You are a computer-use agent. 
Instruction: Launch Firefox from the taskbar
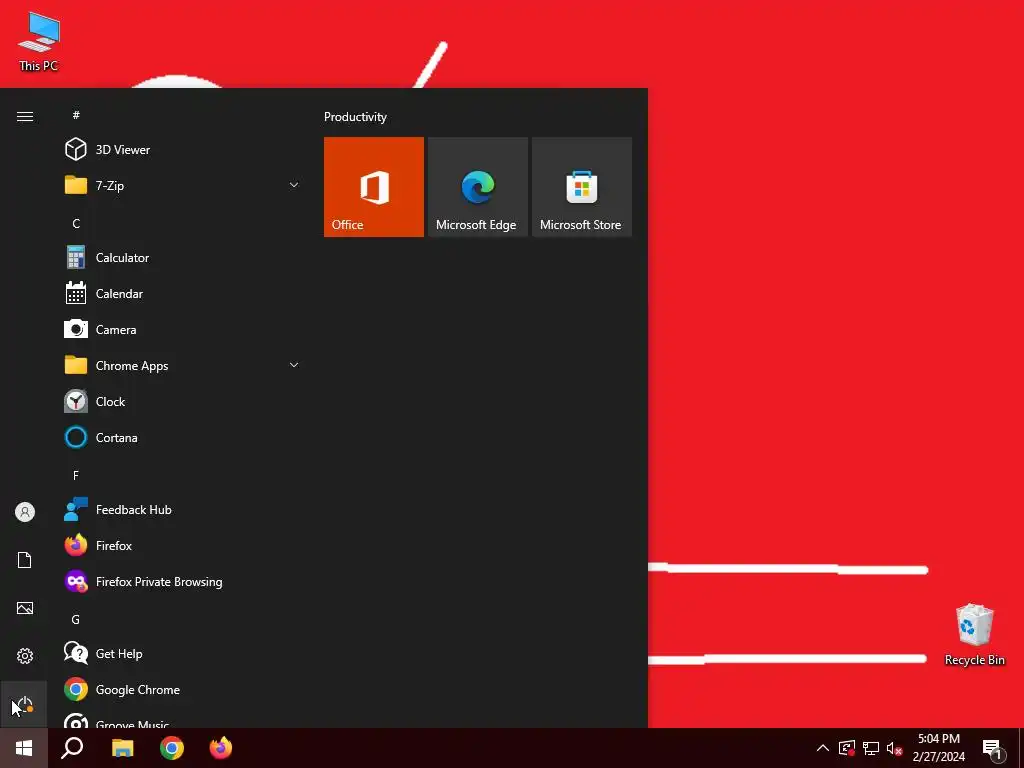(x=221, y=748)
